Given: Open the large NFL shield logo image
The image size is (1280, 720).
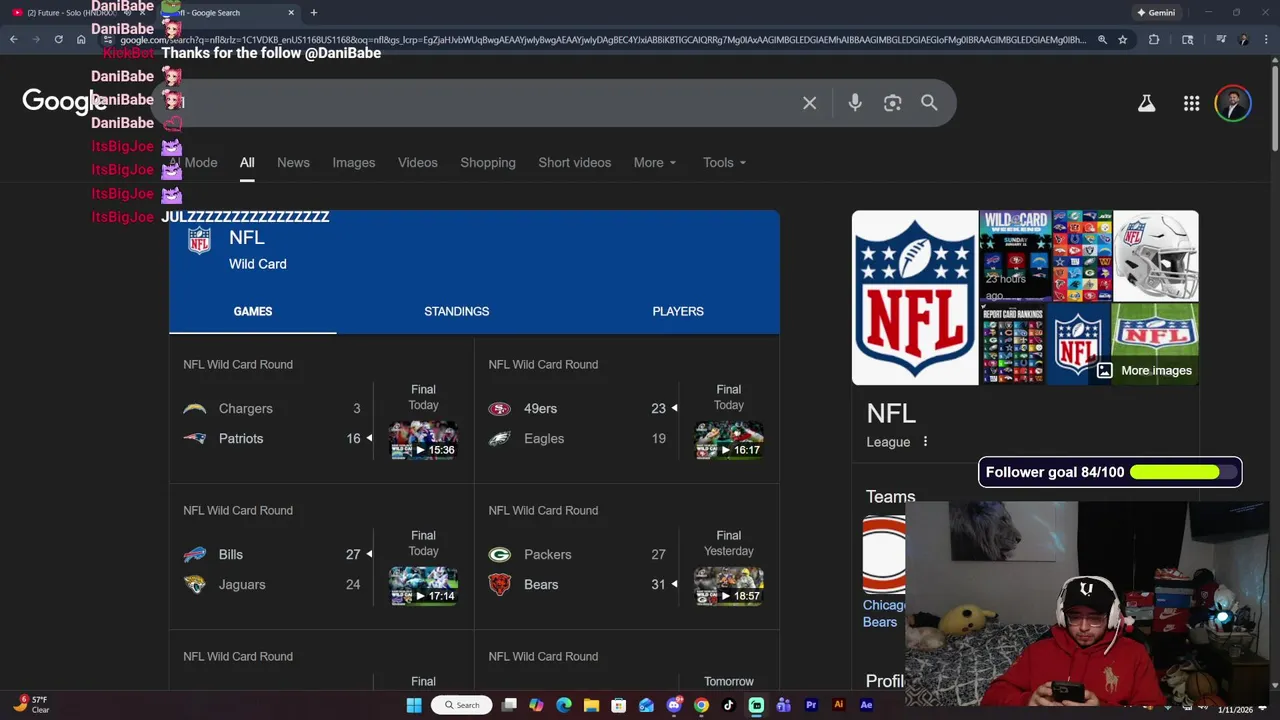Looking at the screenshot, I should 915,297.
